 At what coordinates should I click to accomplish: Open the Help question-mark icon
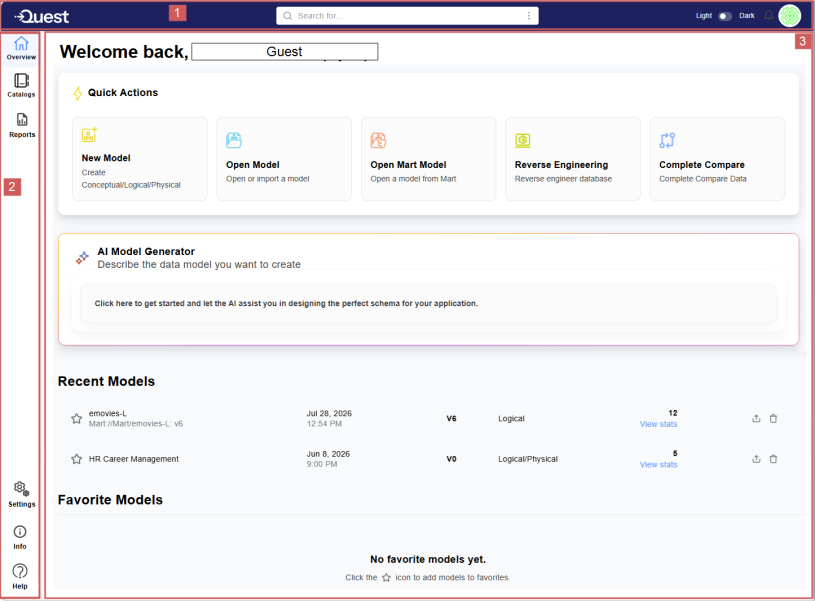click(x=20, y=571)
